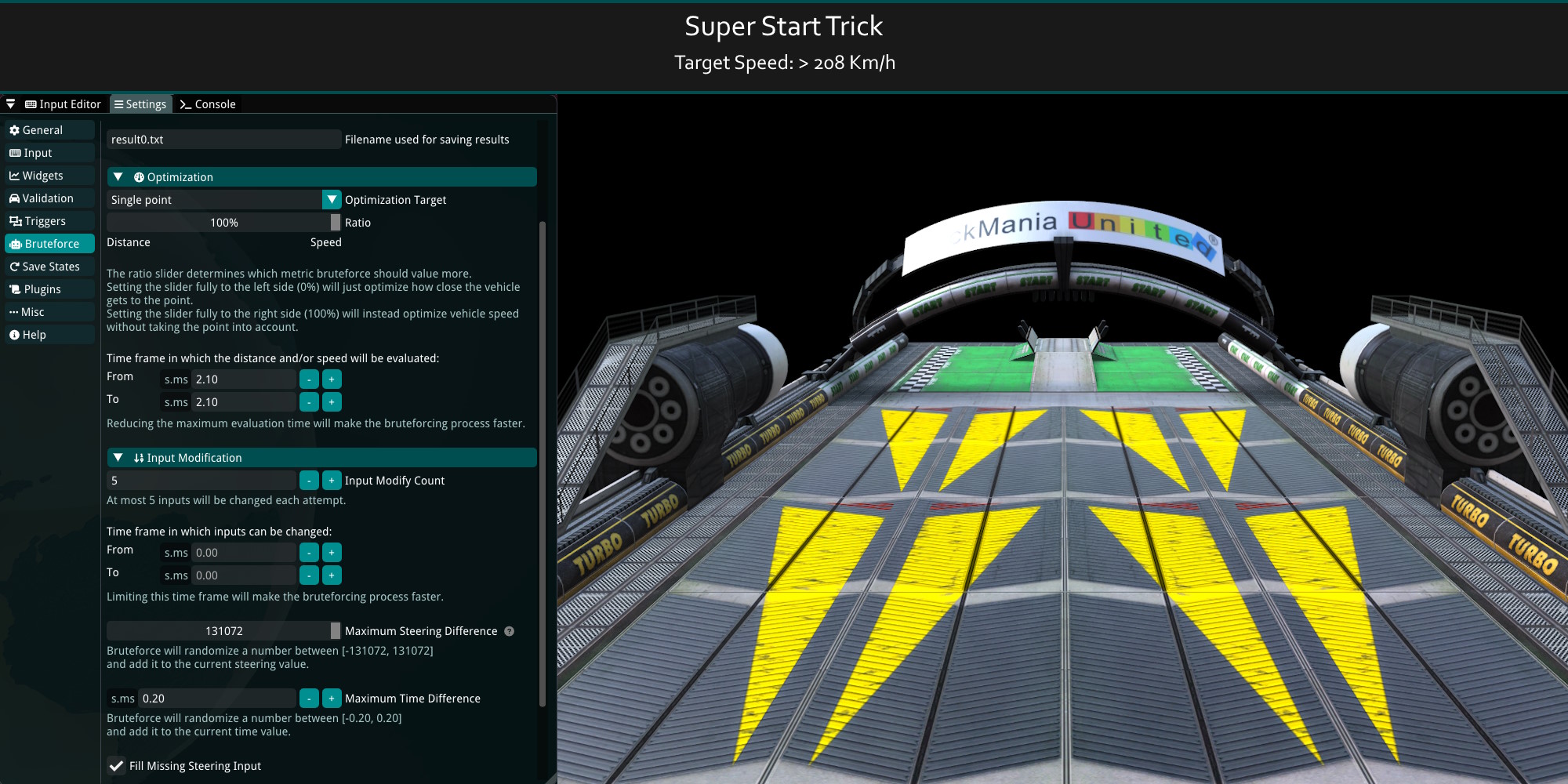The image size is (1568, 784).
Task: Click the keyboard icon beside Input Editor
Action: coord(31,104)
